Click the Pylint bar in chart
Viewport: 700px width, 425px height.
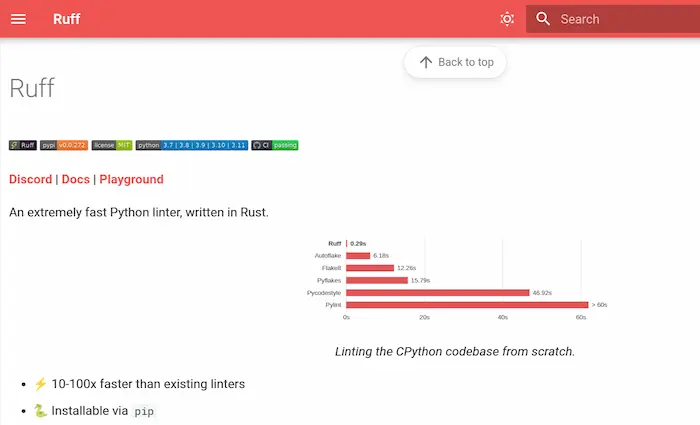[467, 305]
